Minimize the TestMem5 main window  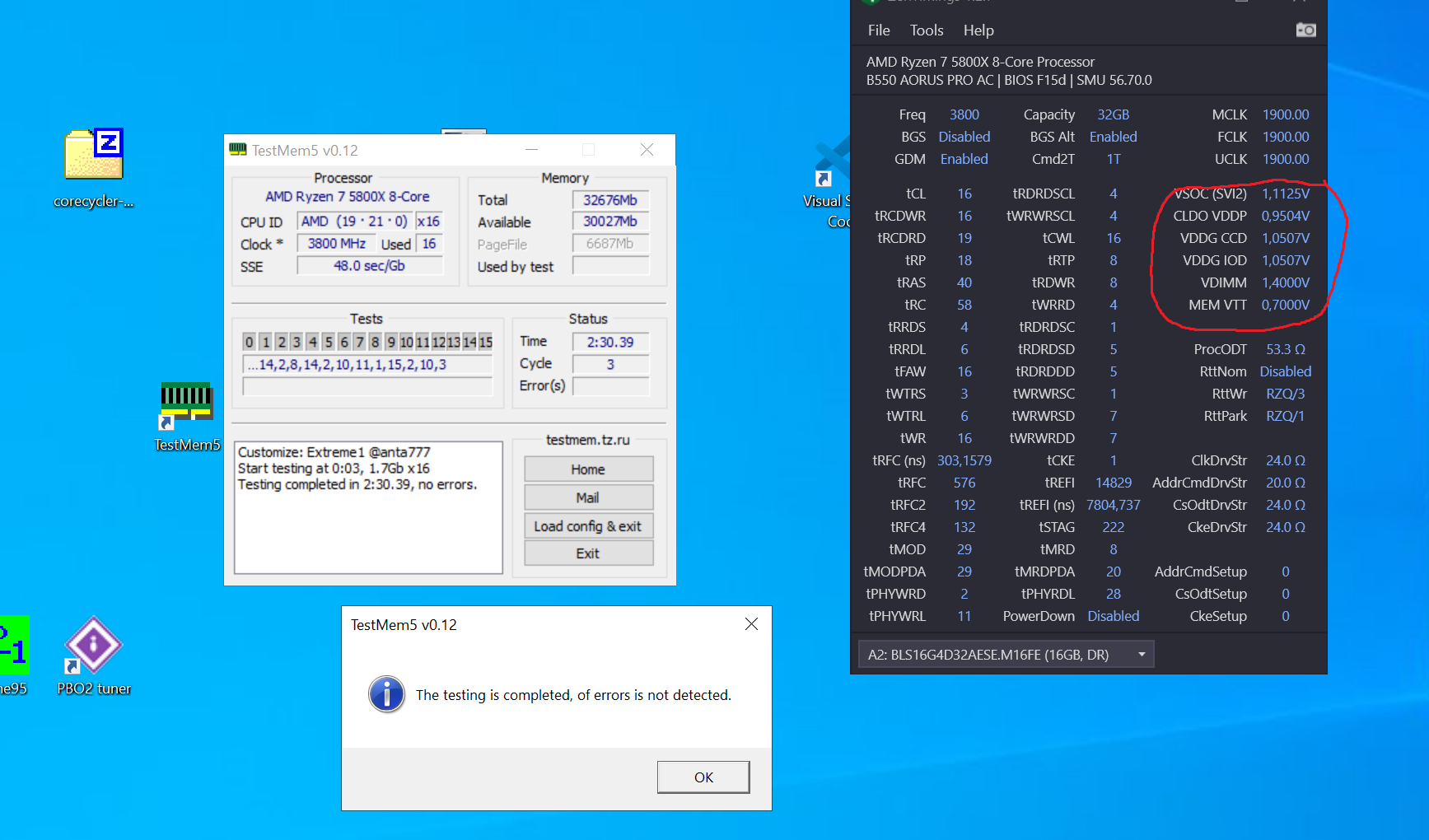click(x=531, y=150)
